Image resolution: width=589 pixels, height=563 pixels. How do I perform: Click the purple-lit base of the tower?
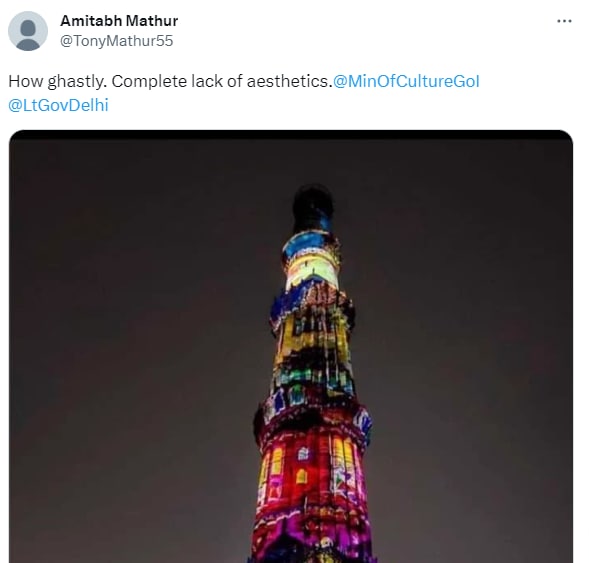pyautogui.click(x=312, y=535)
